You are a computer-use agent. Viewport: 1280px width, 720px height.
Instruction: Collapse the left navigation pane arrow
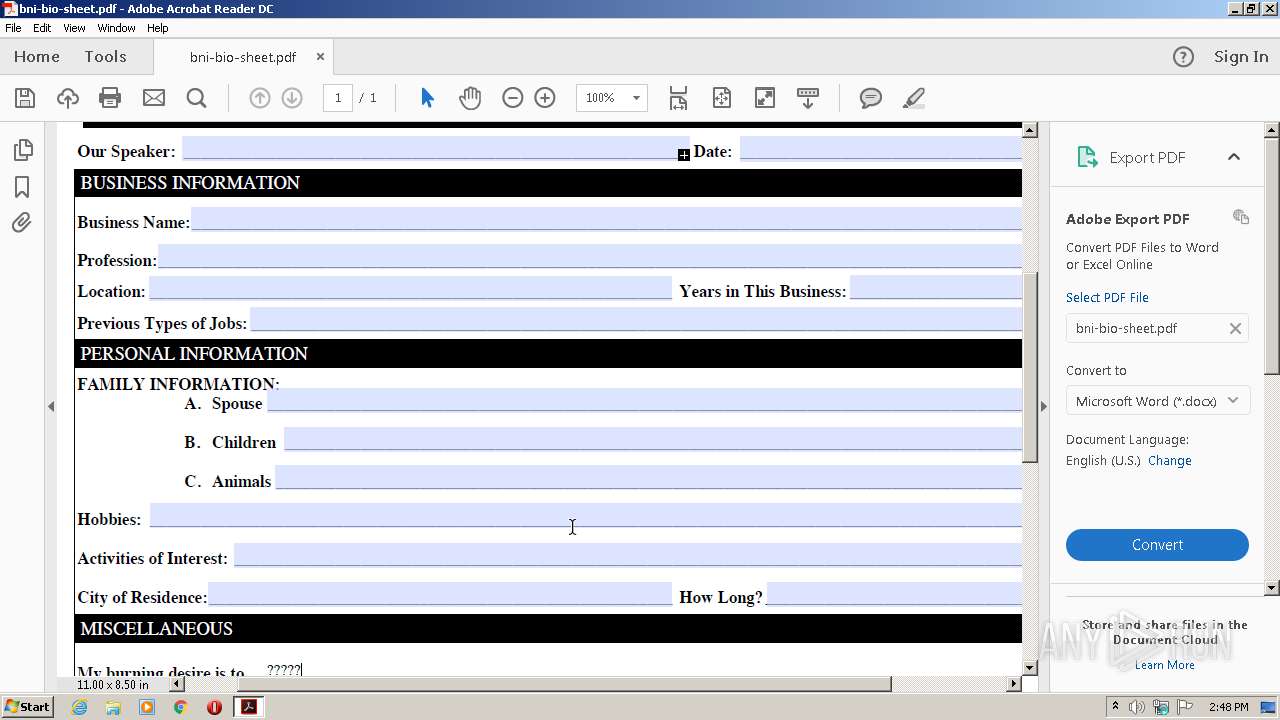click(x=51, y=406)
